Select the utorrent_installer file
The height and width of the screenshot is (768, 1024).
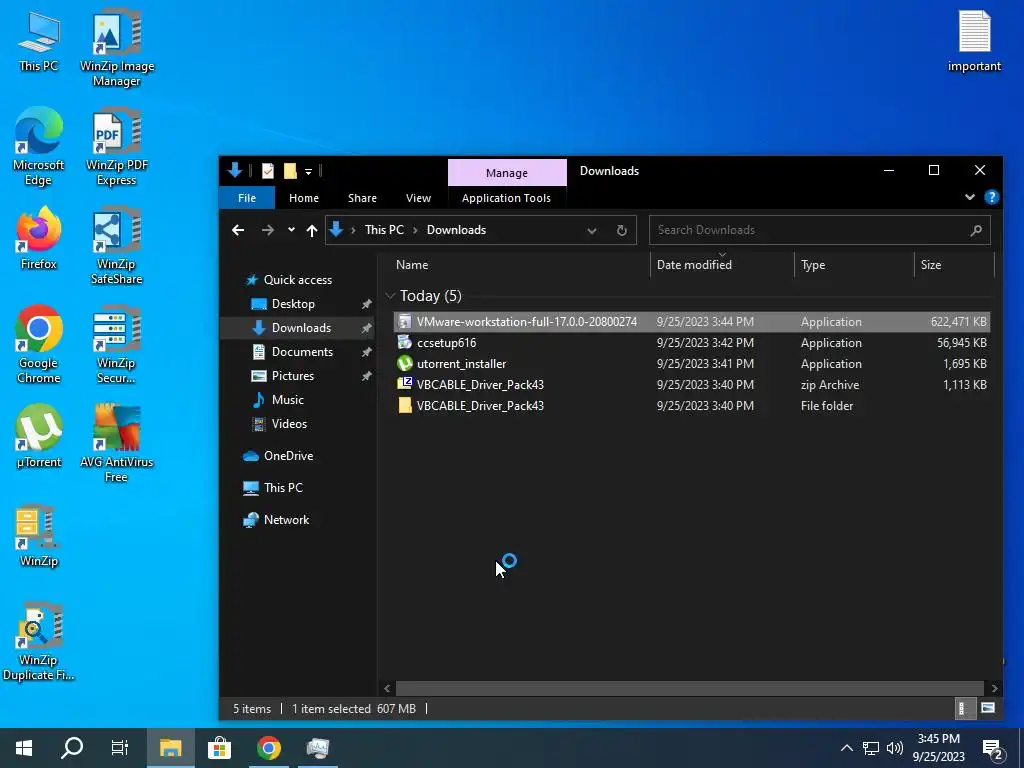pyautogui.click(x=692, y=364)
